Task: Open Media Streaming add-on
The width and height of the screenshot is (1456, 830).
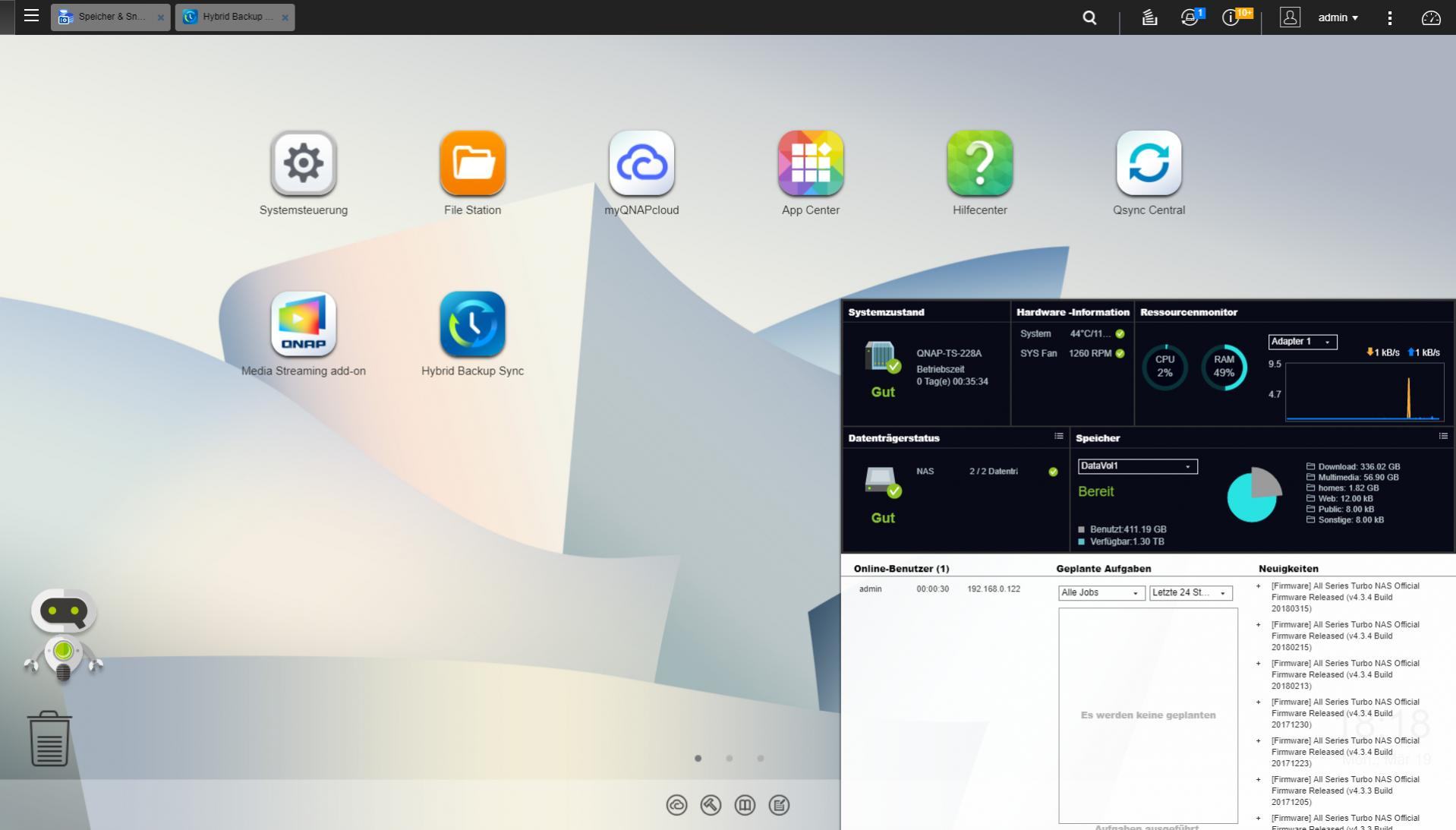Action: coord(304,324)
